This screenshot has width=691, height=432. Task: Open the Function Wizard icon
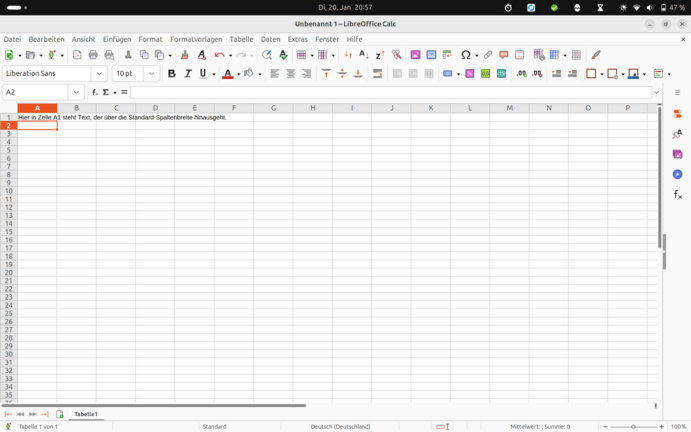[95, 92]
